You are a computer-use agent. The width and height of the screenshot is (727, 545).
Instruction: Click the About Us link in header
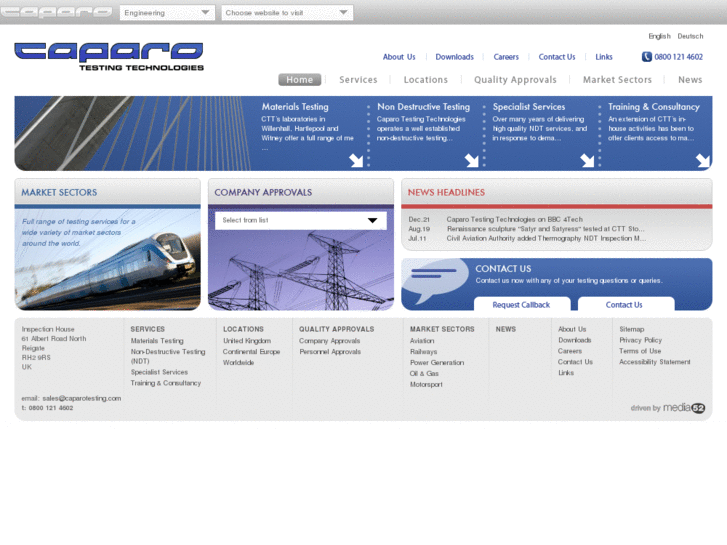[x=399, y=57]
